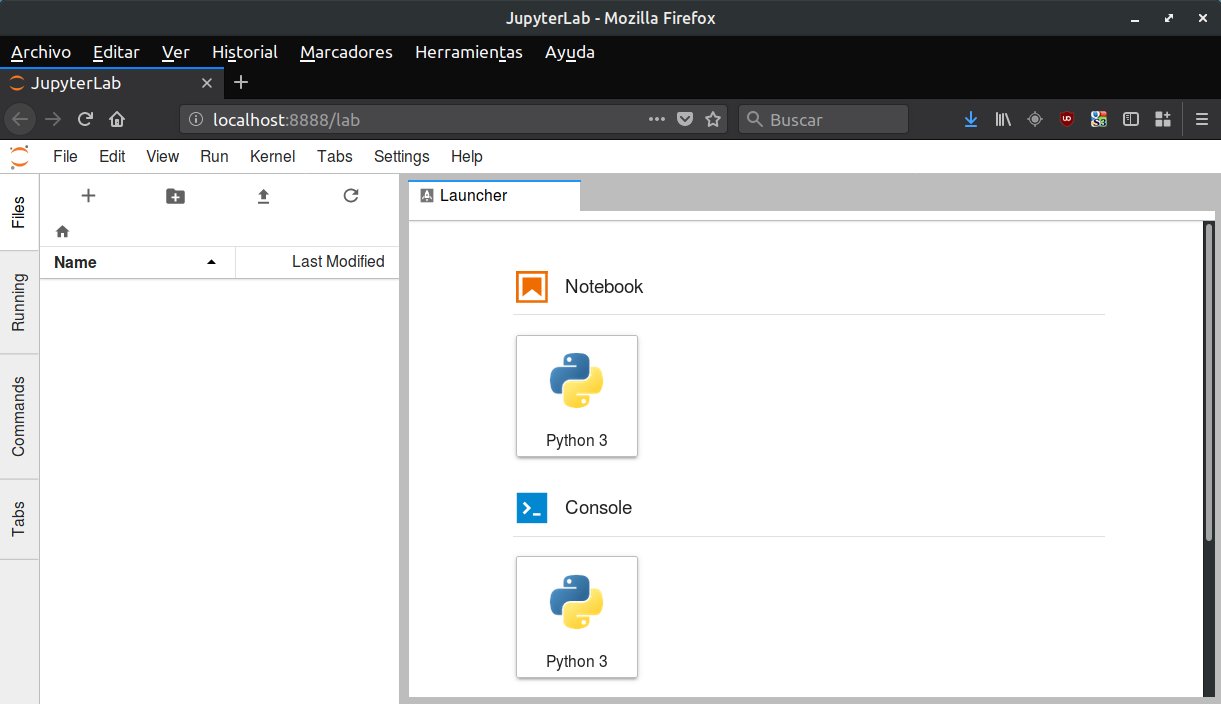The image size is (1221, 704).
Task: Create a new folder in the file browser
Action: click(x=175, y=196)
